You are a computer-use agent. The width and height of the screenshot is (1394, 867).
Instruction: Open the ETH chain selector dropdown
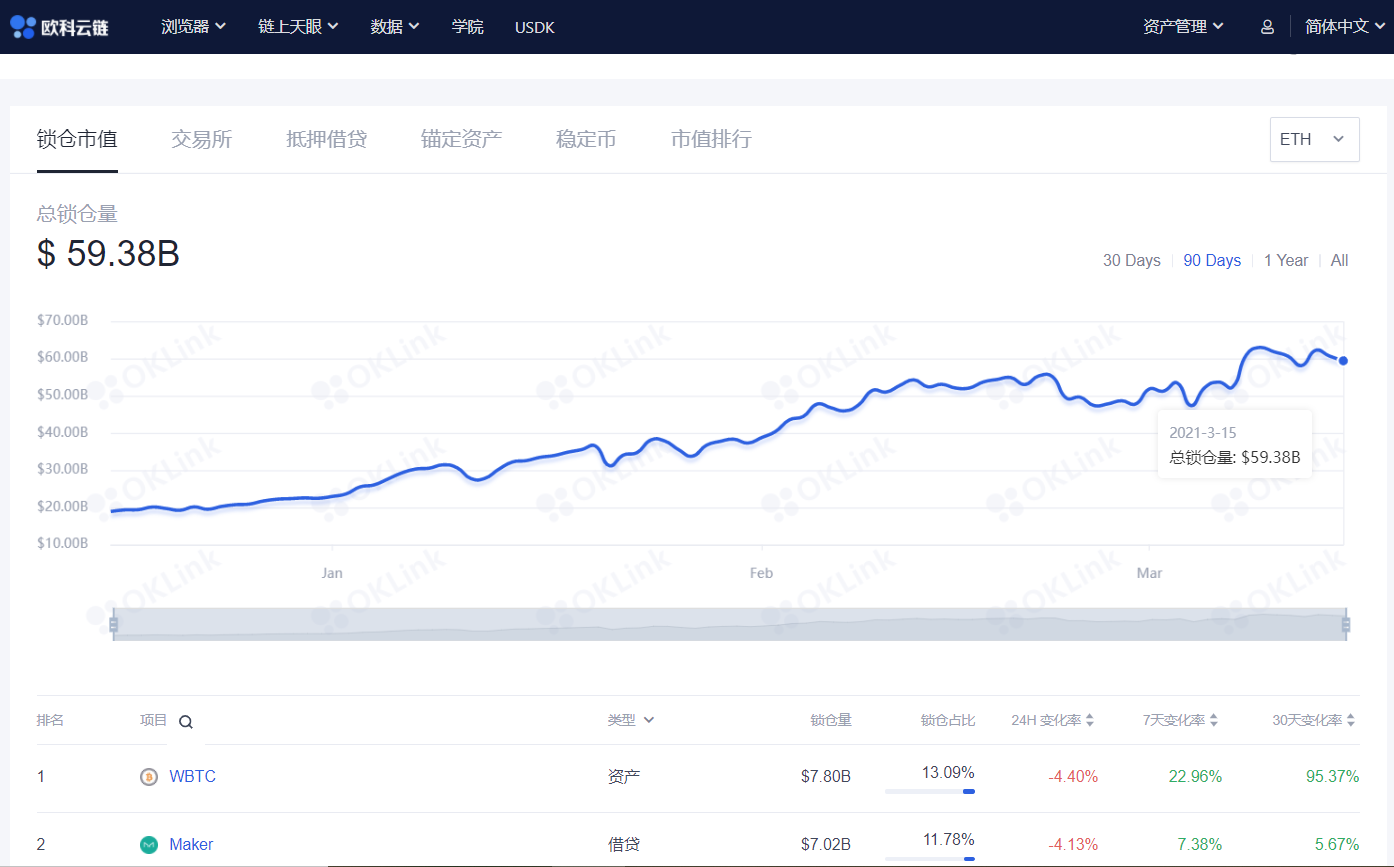click(1314, 139)
